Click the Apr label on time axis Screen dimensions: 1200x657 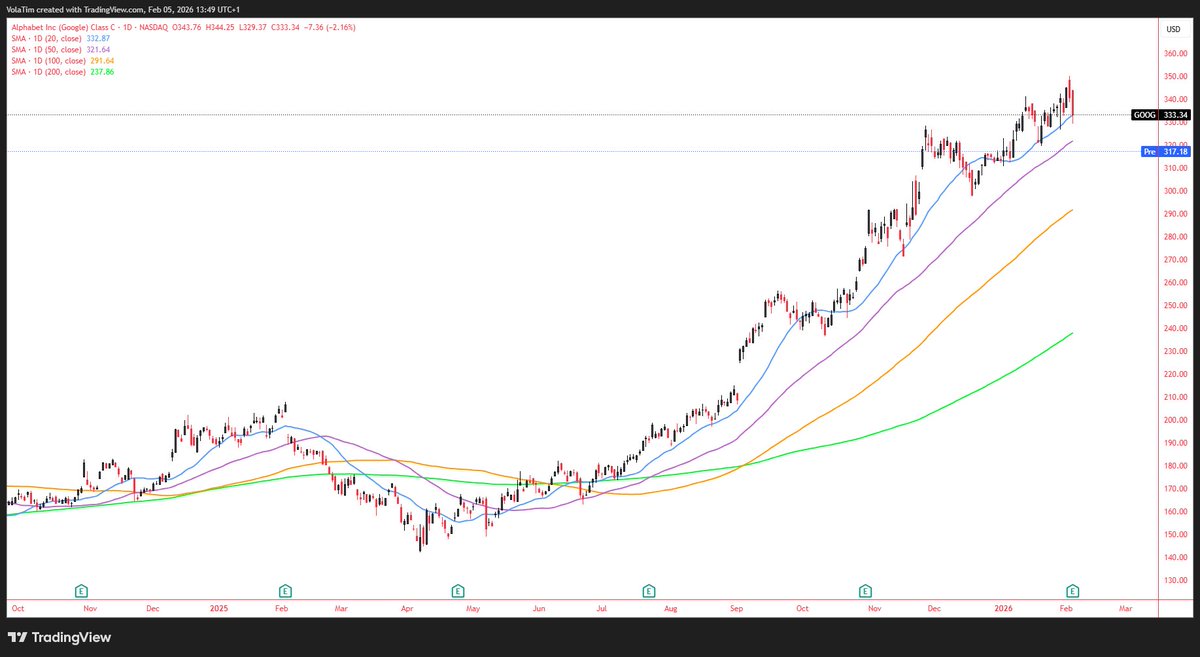407,607
